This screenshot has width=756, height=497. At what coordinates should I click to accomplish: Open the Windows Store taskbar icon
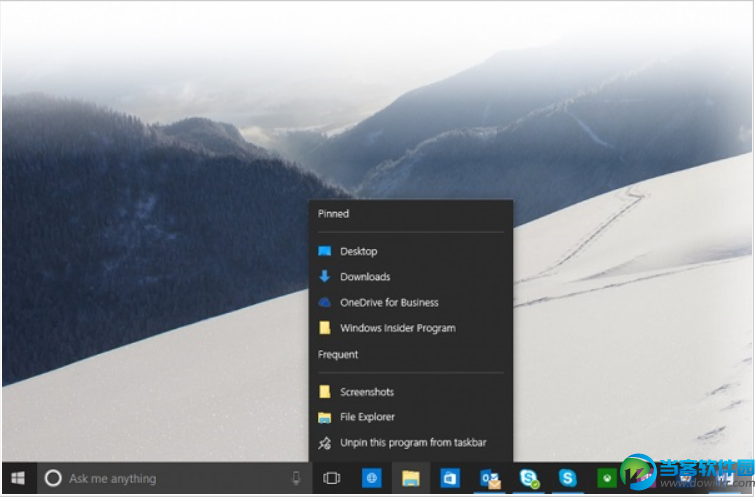450,478
